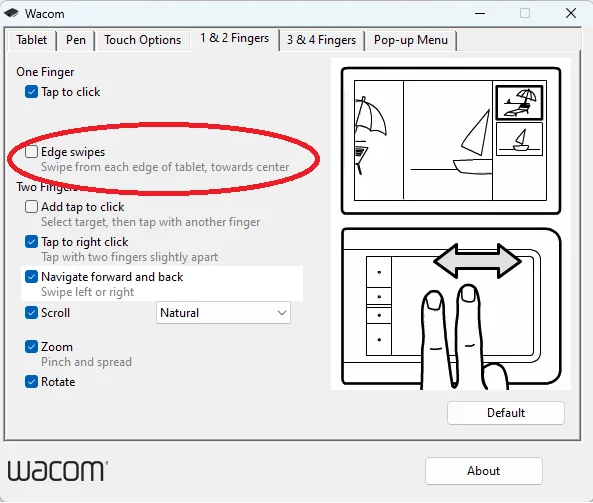
Task: Click the beach umbrella thumbnail in preview
Action: click(x=519, y=102)
